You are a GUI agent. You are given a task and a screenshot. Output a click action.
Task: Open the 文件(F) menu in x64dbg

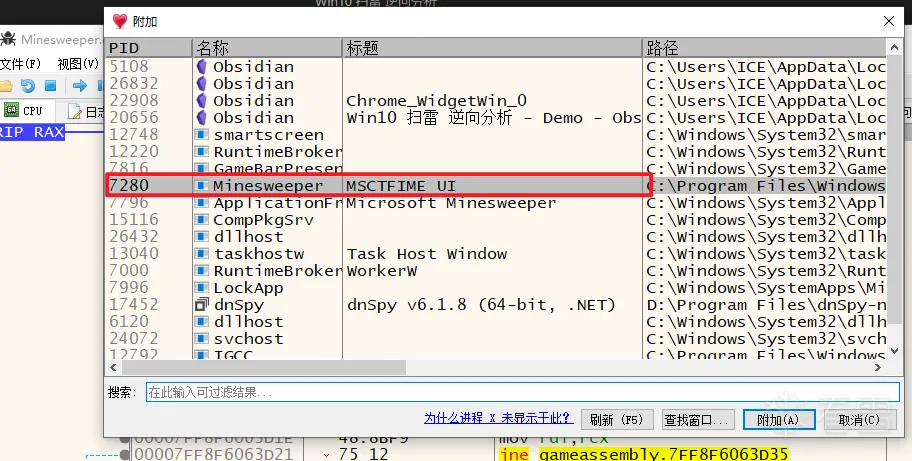[20, 64]
